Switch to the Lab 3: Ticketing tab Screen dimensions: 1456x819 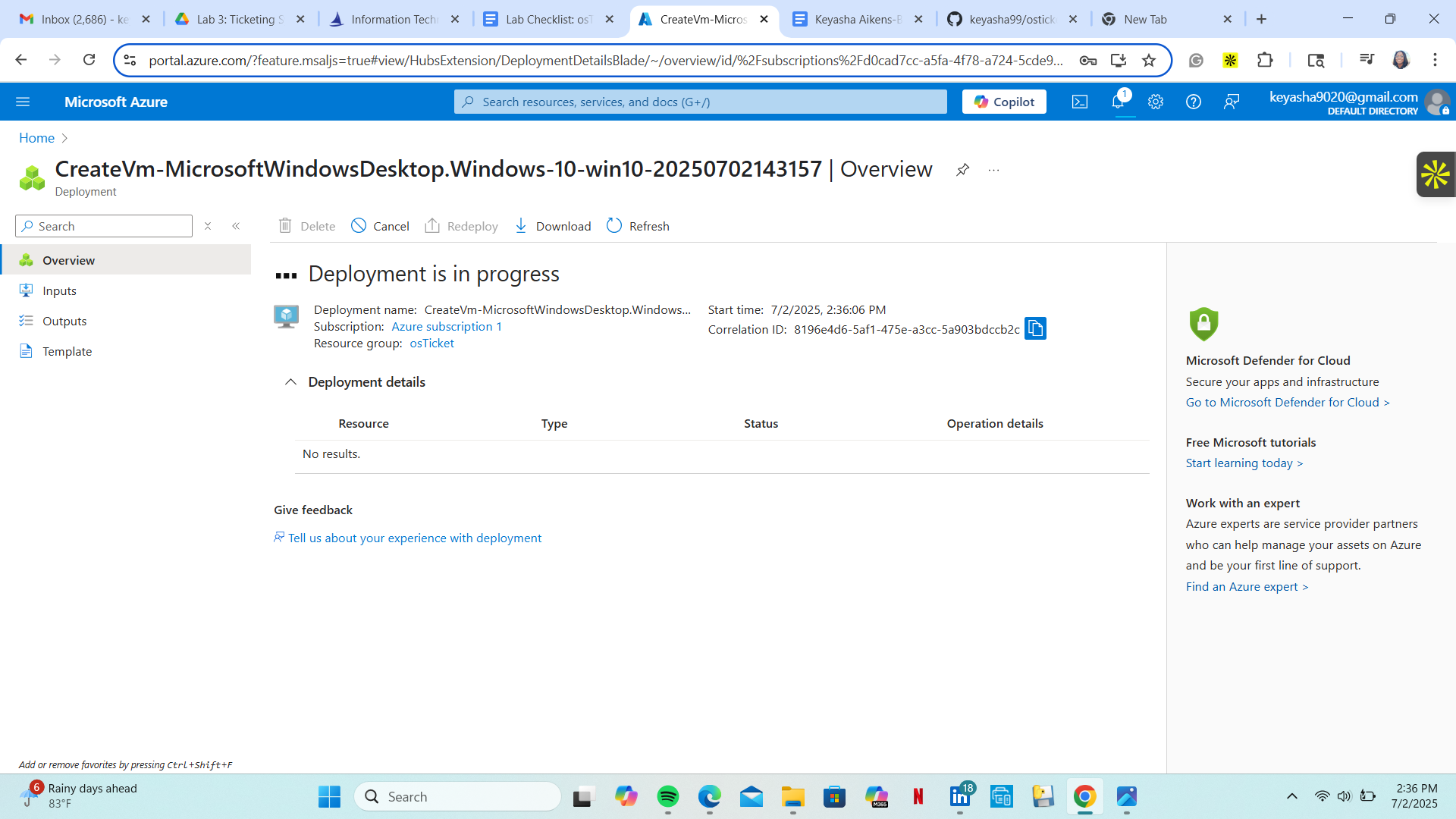click(239, 19)
